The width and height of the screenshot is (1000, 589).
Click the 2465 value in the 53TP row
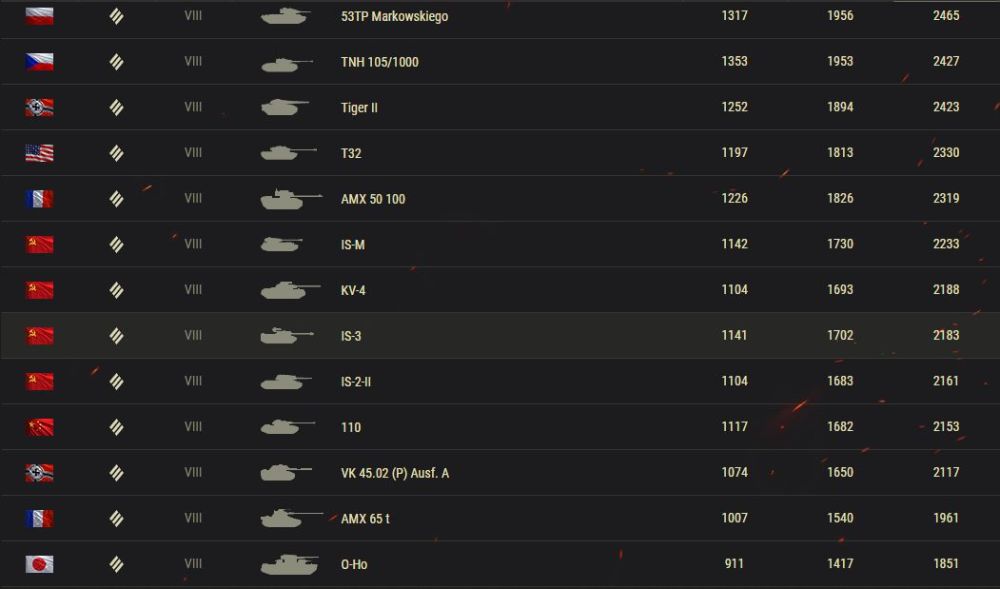946,15
